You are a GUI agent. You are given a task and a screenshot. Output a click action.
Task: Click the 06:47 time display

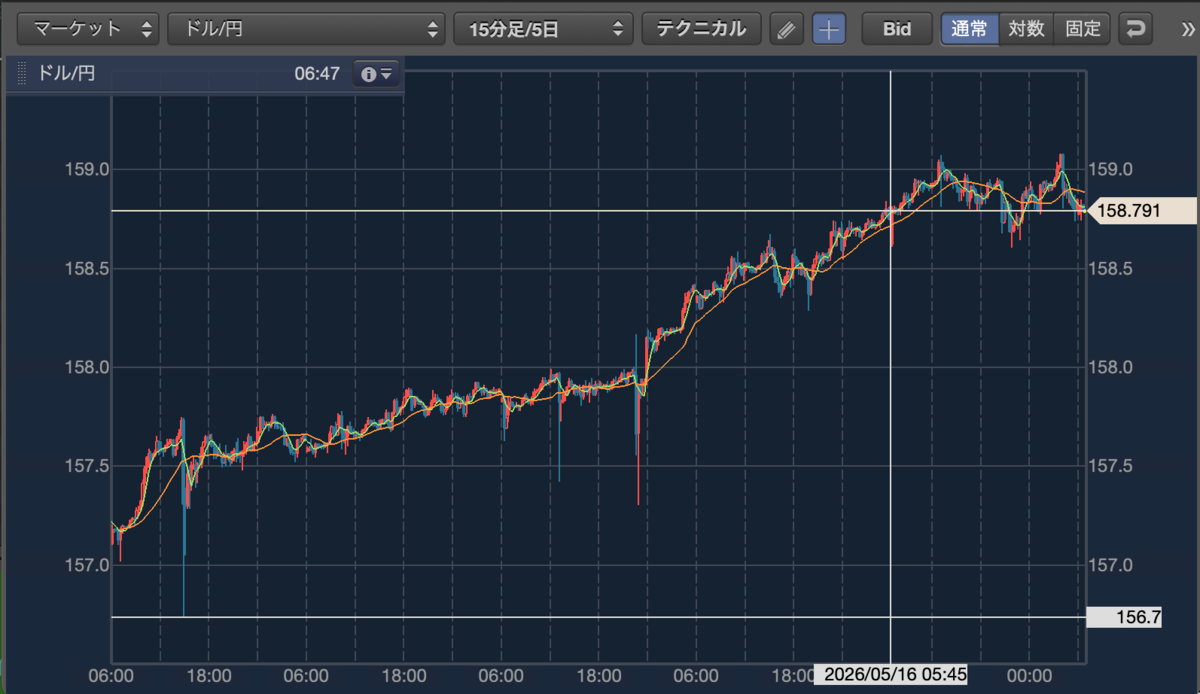pos(317,74)
